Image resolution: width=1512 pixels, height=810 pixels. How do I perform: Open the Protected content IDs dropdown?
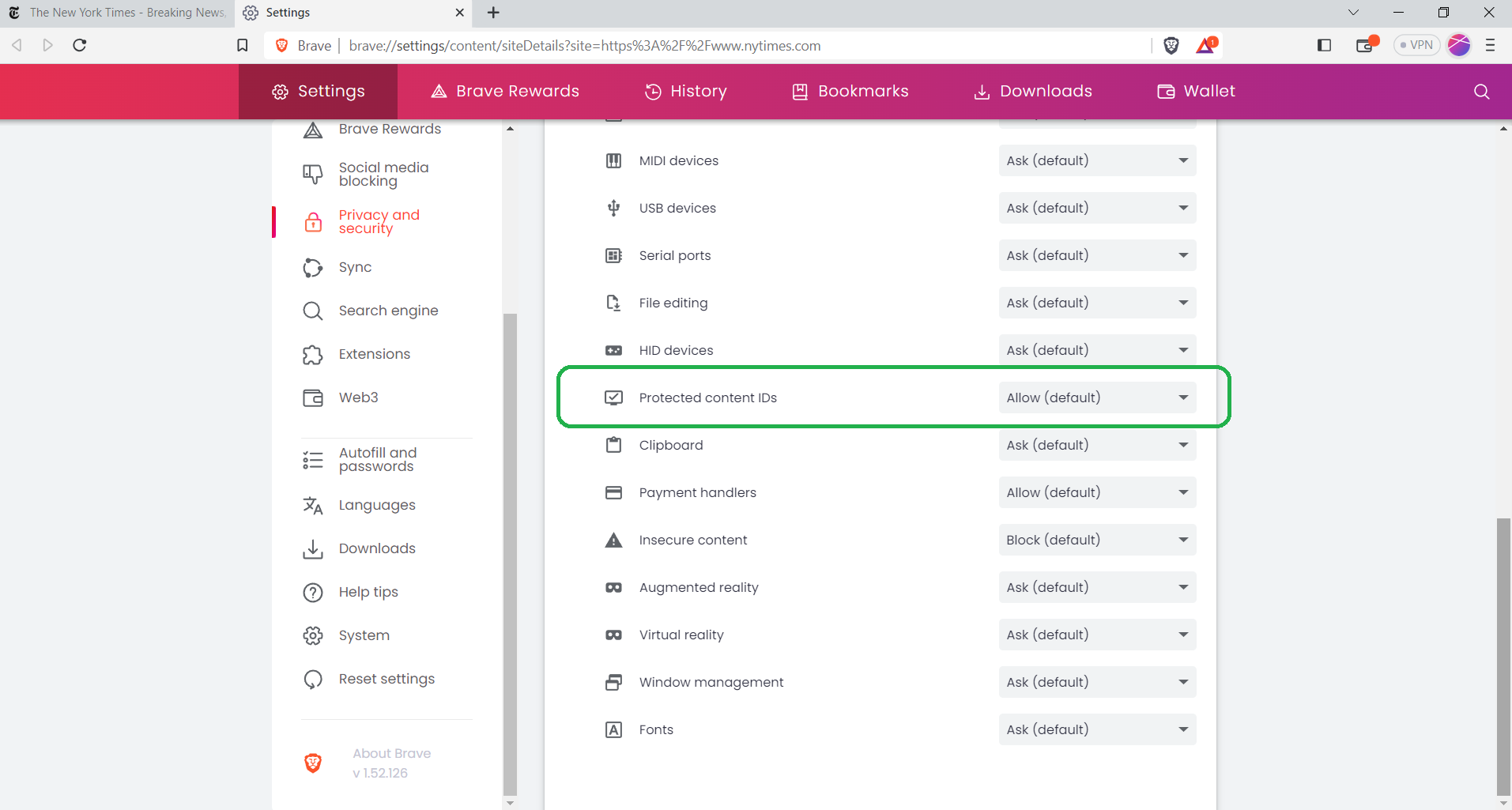1096,397
